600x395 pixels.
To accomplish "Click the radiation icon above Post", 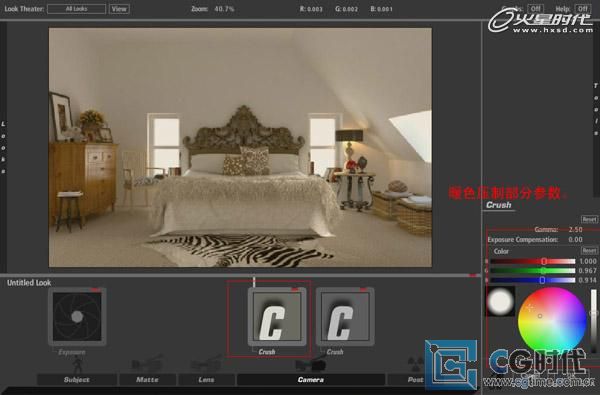I will (415, 364).
